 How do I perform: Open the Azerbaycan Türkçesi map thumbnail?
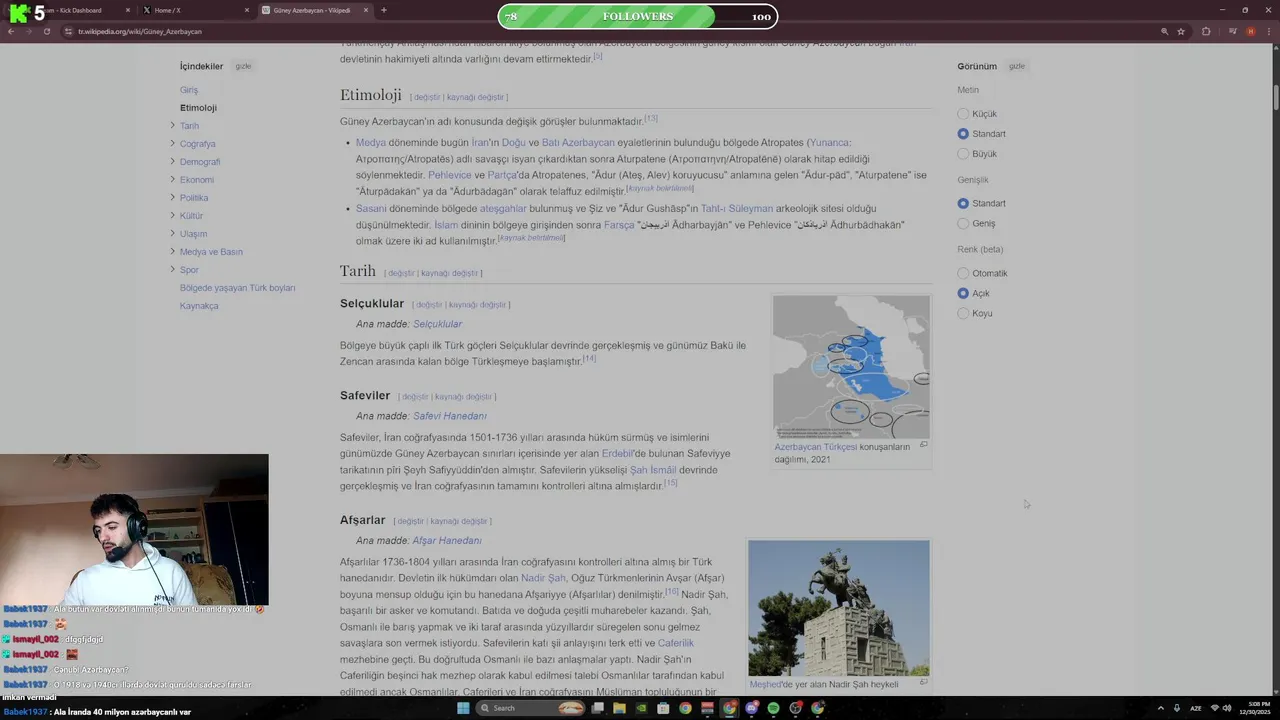click(x=851, y=367)
